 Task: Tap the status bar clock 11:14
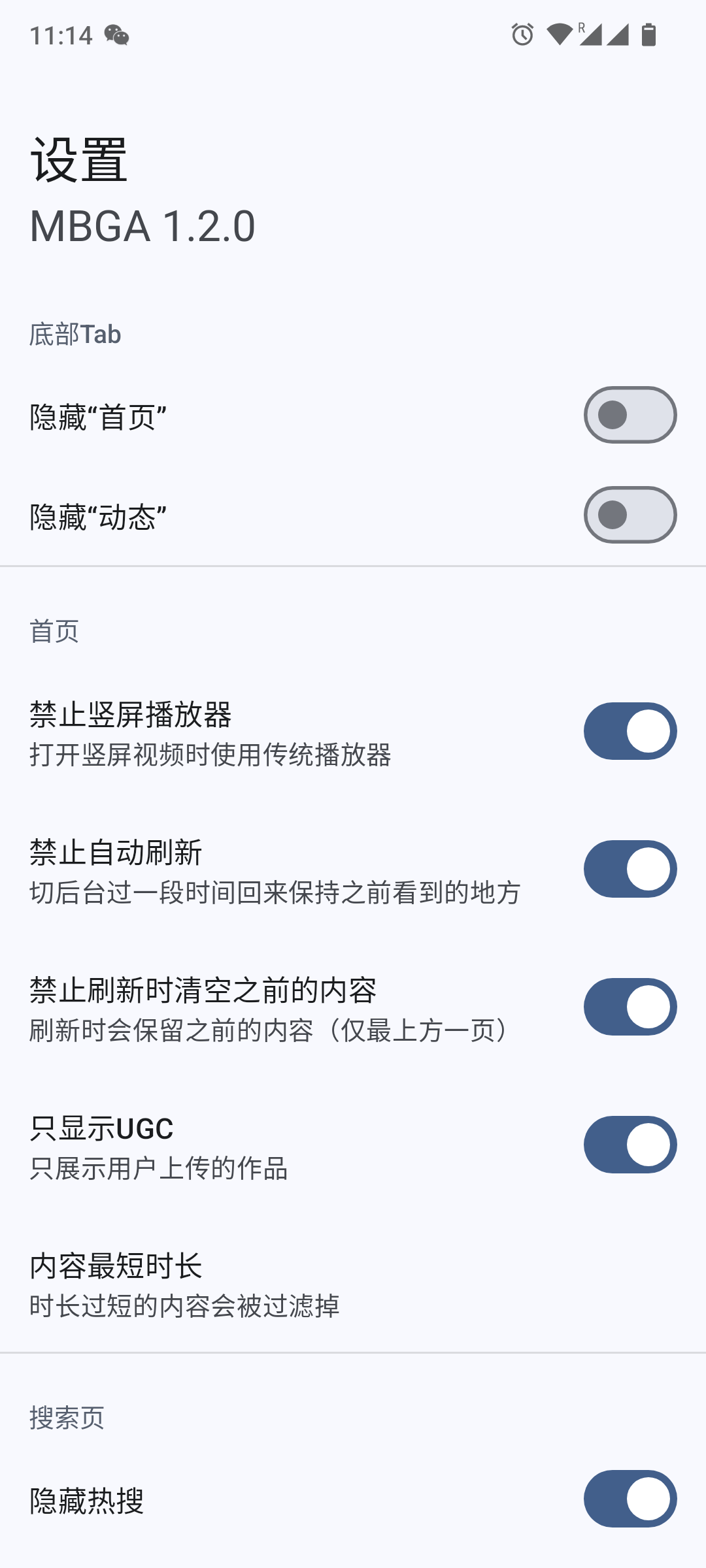(61, 35)
